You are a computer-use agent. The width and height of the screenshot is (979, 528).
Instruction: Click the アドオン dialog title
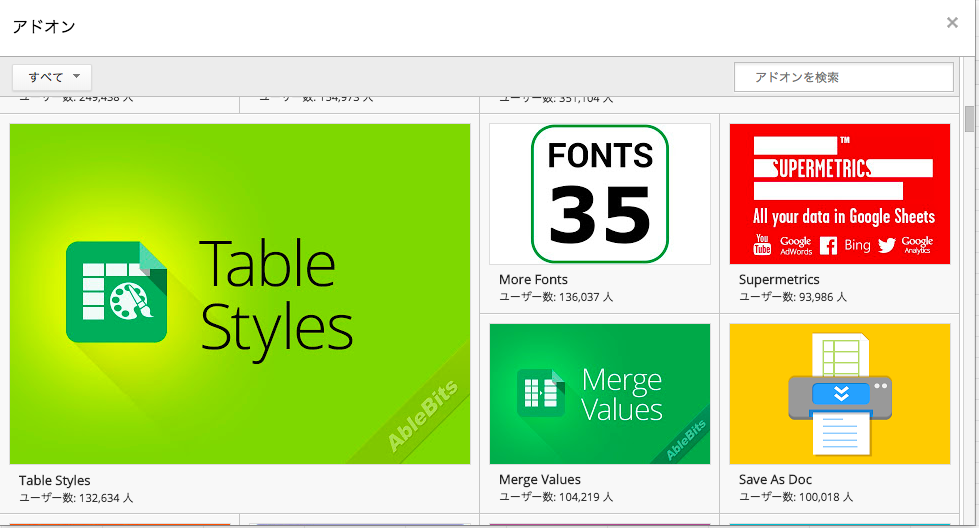pos(44,26)
